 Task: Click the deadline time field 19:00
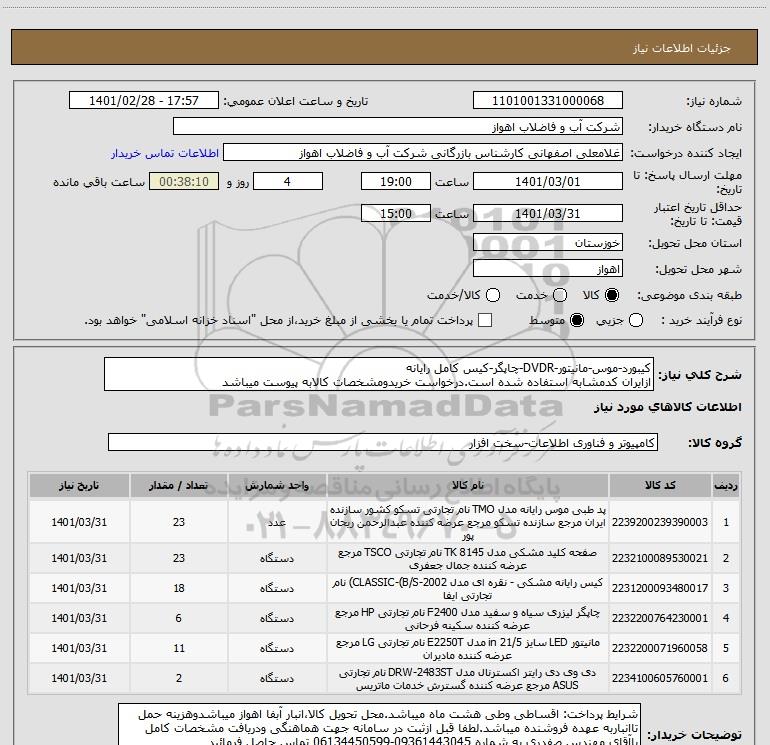coord(396,181)
